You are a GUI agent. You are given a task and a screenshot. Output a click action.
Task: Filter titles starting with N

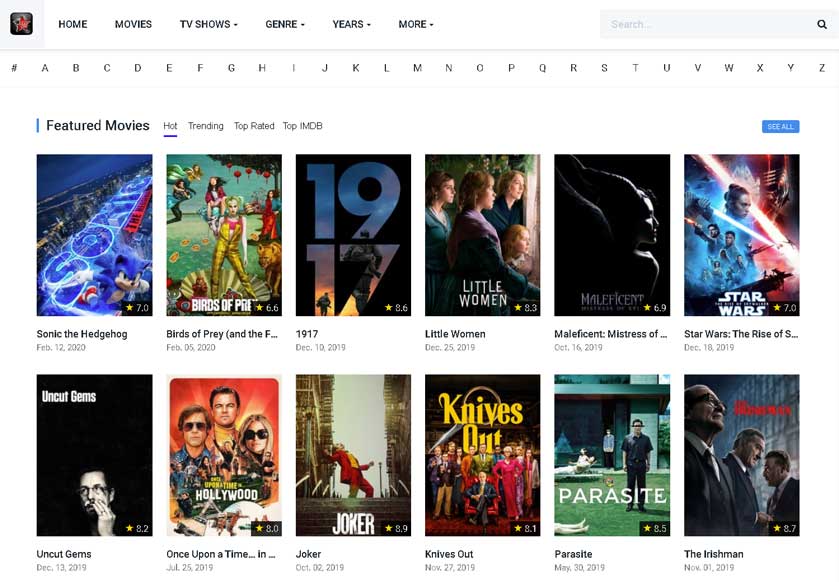pos(449,68)
